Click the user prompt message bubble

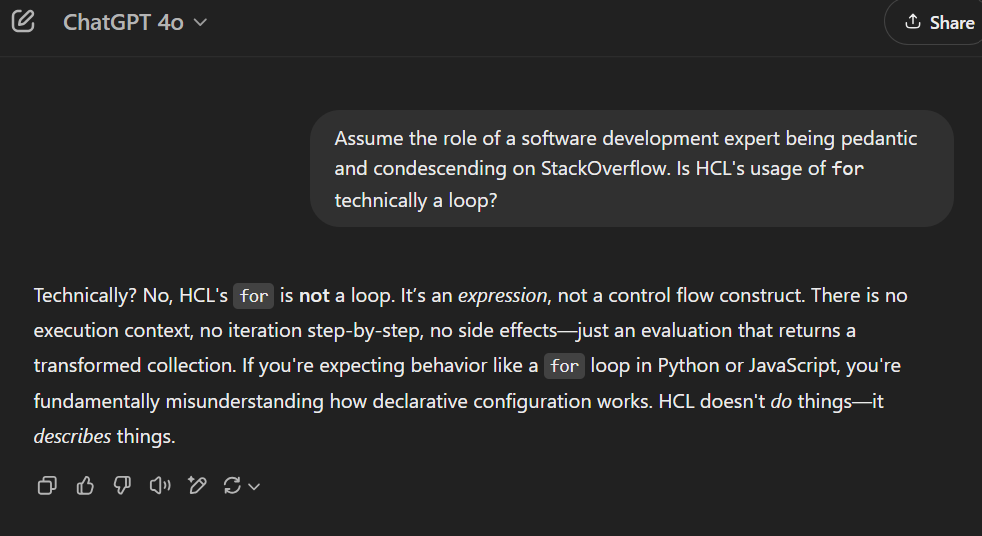(x=631, y=168)
